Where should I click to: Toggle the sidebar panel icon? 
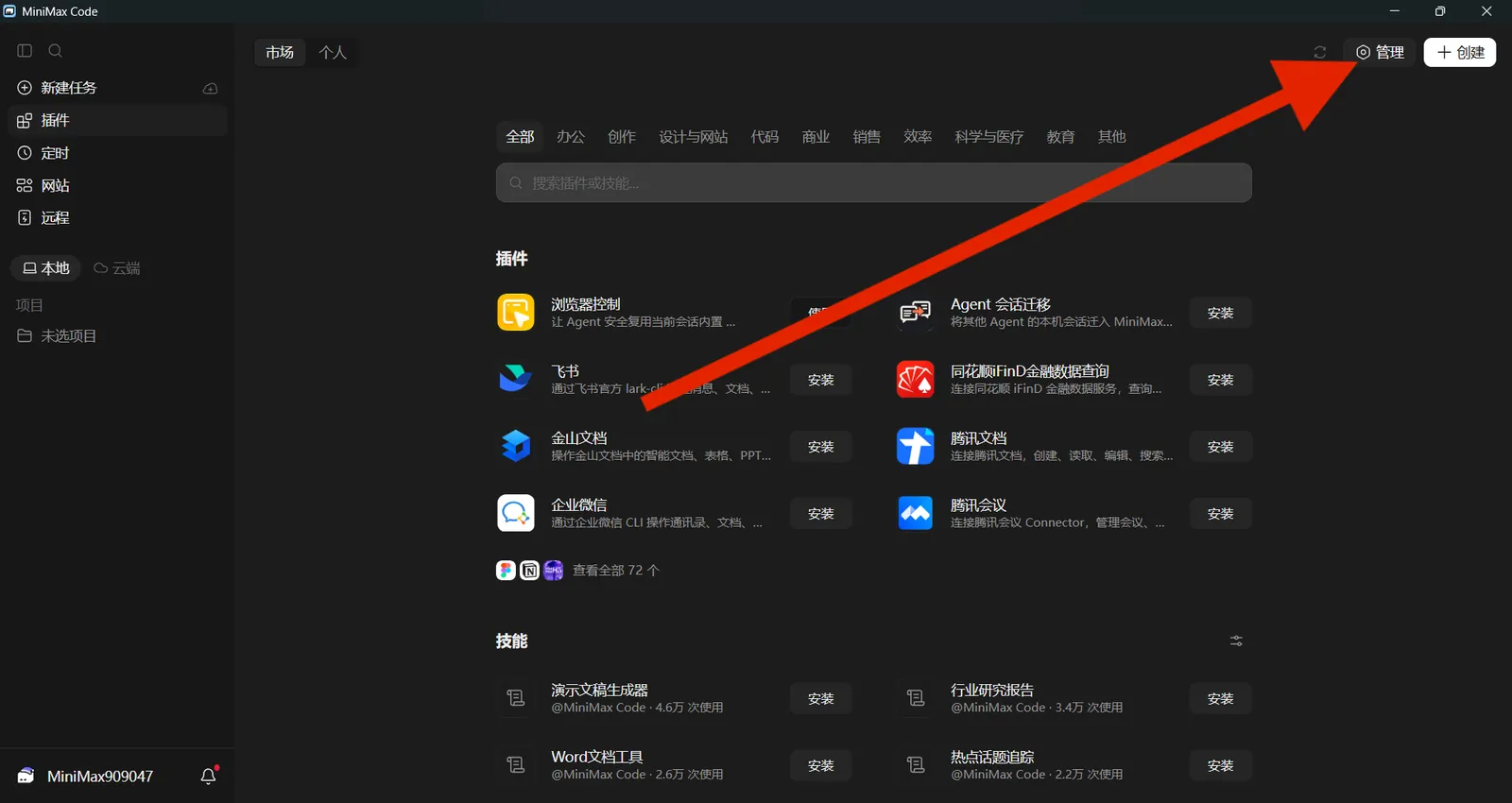click(25, 51)
